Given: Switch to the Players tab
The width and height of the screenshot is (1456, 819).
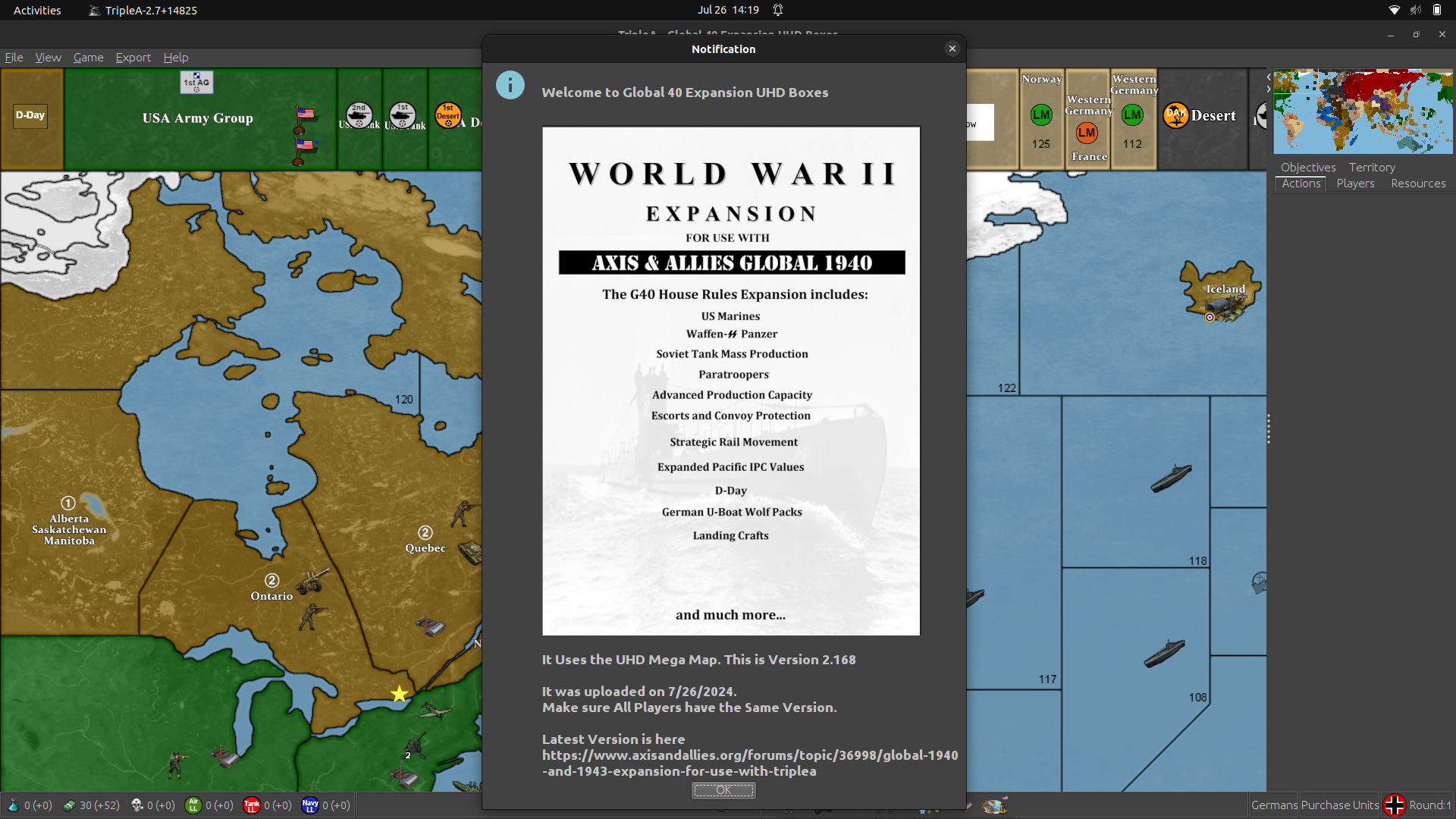Looking at the screenshot, I should point(1355,184).
